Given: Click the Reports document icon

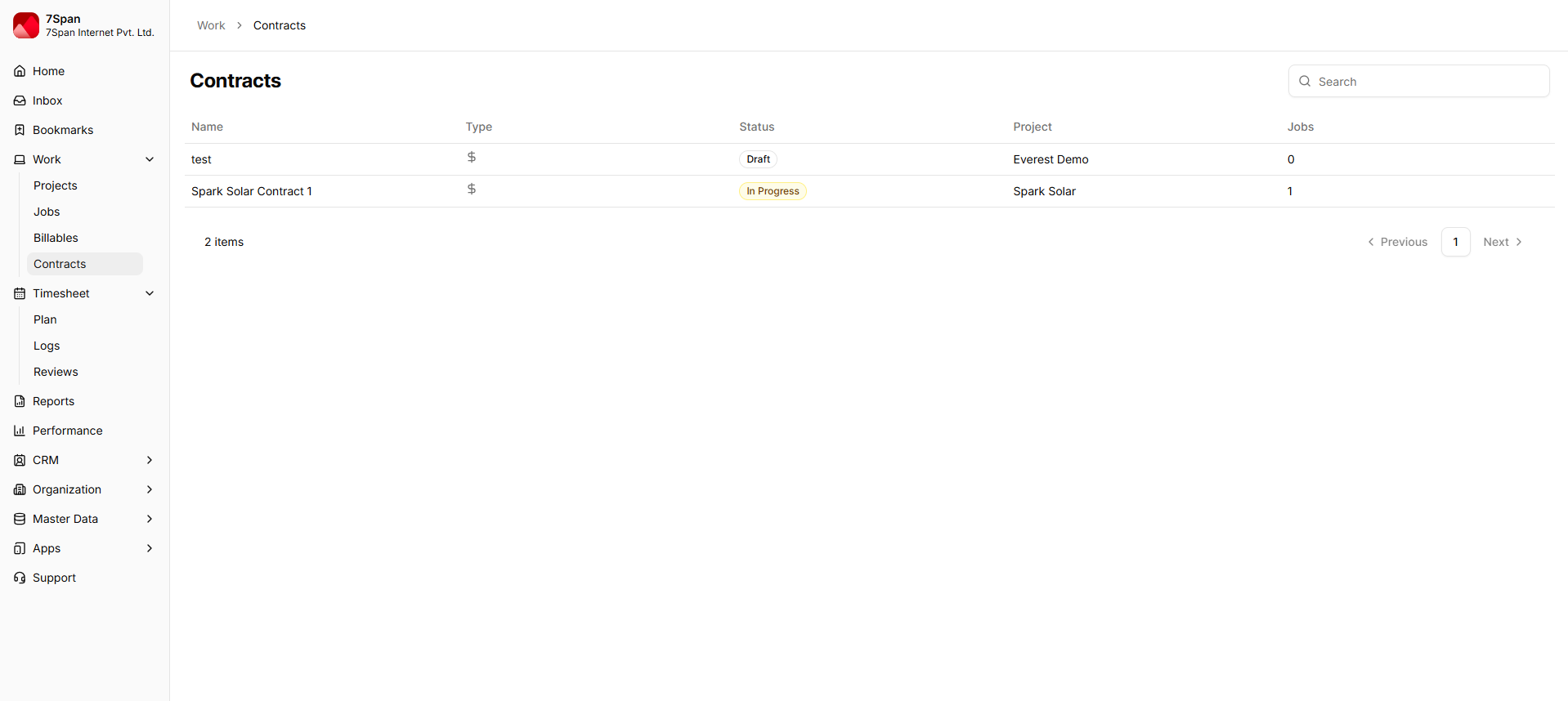Looking at the screenshot, I should click(x=20, y=401).
